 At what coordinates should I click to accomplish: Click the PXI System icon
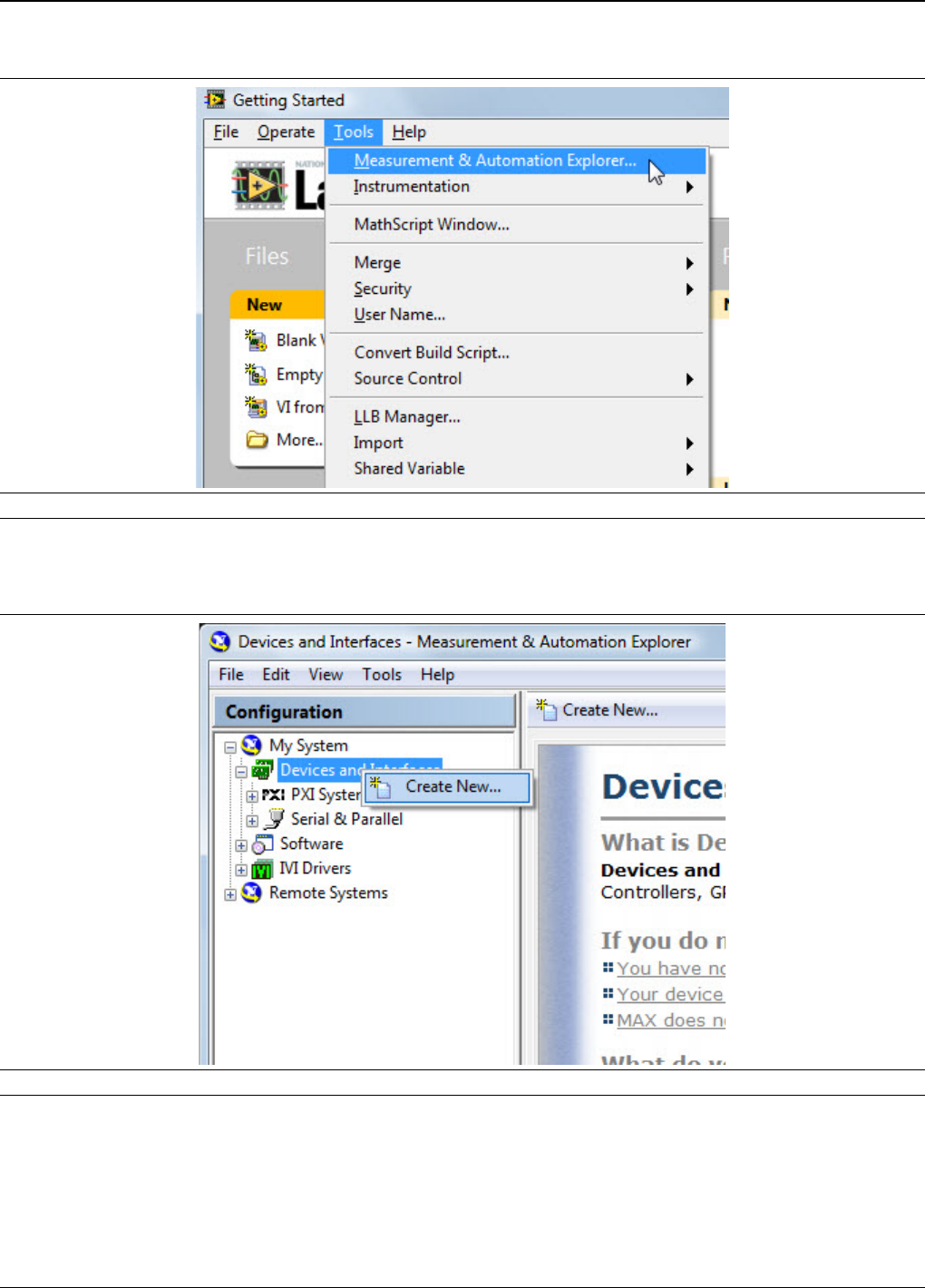pos(273,795)
